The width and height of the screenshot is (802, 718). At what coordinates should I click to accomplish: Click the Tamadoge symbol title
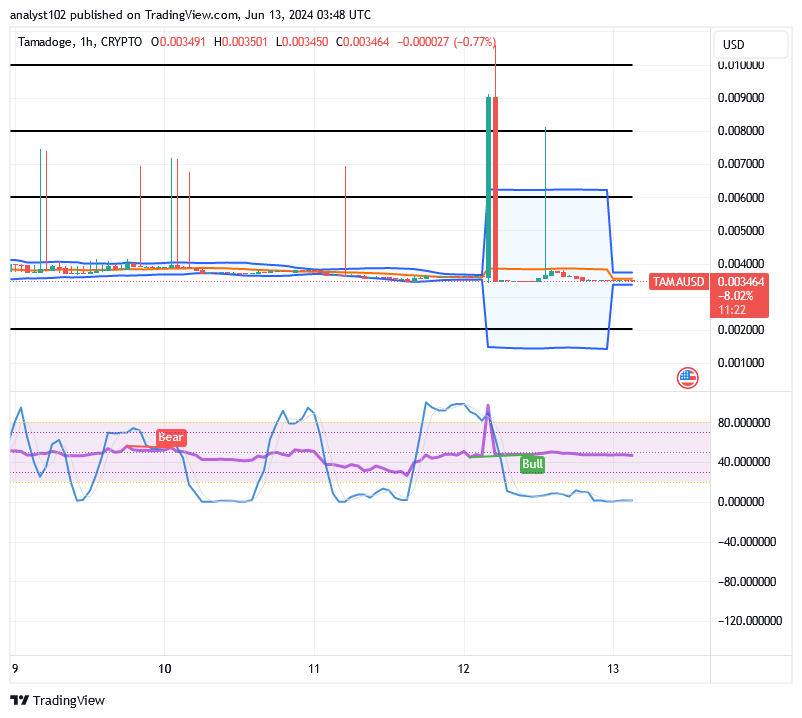tap(45, 42)
